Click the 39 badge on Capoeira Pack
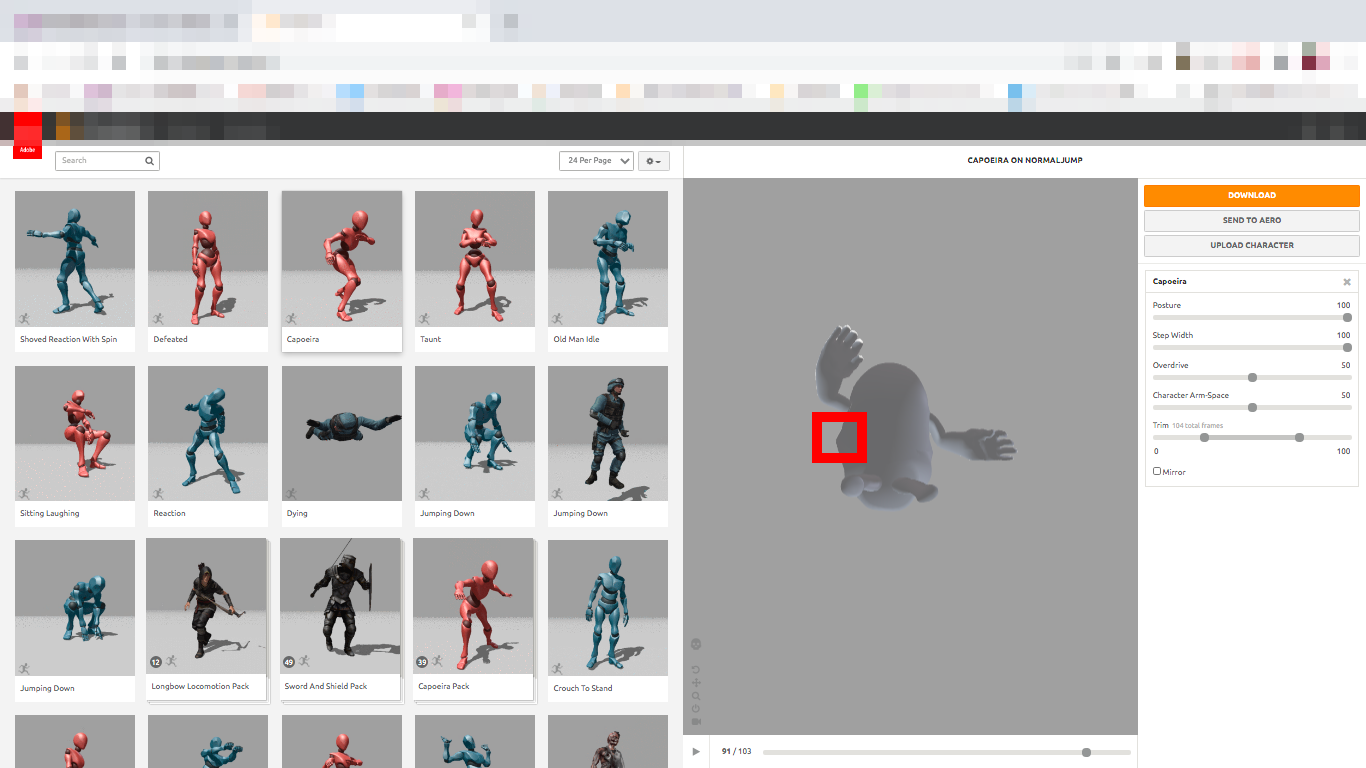This screenshot has height=768, width=1366. [422, 662]
